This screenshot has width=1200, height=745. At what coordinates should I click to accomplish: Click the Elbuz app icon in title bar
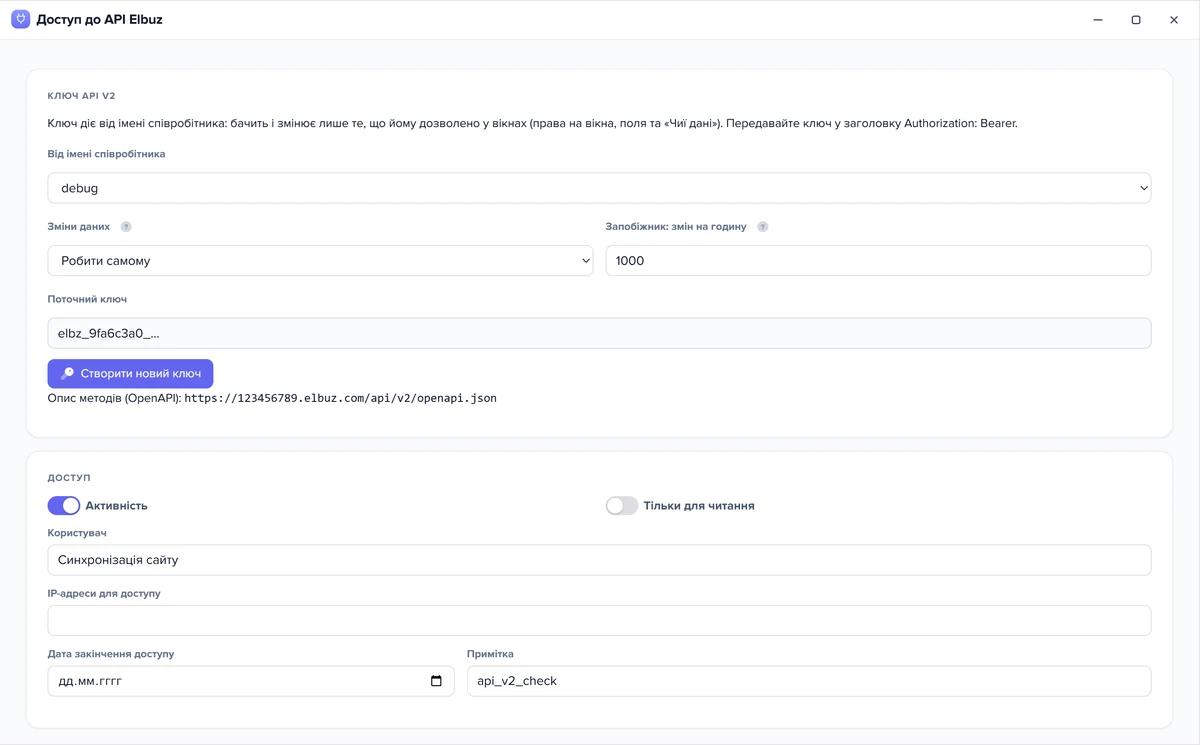[20, 19]
